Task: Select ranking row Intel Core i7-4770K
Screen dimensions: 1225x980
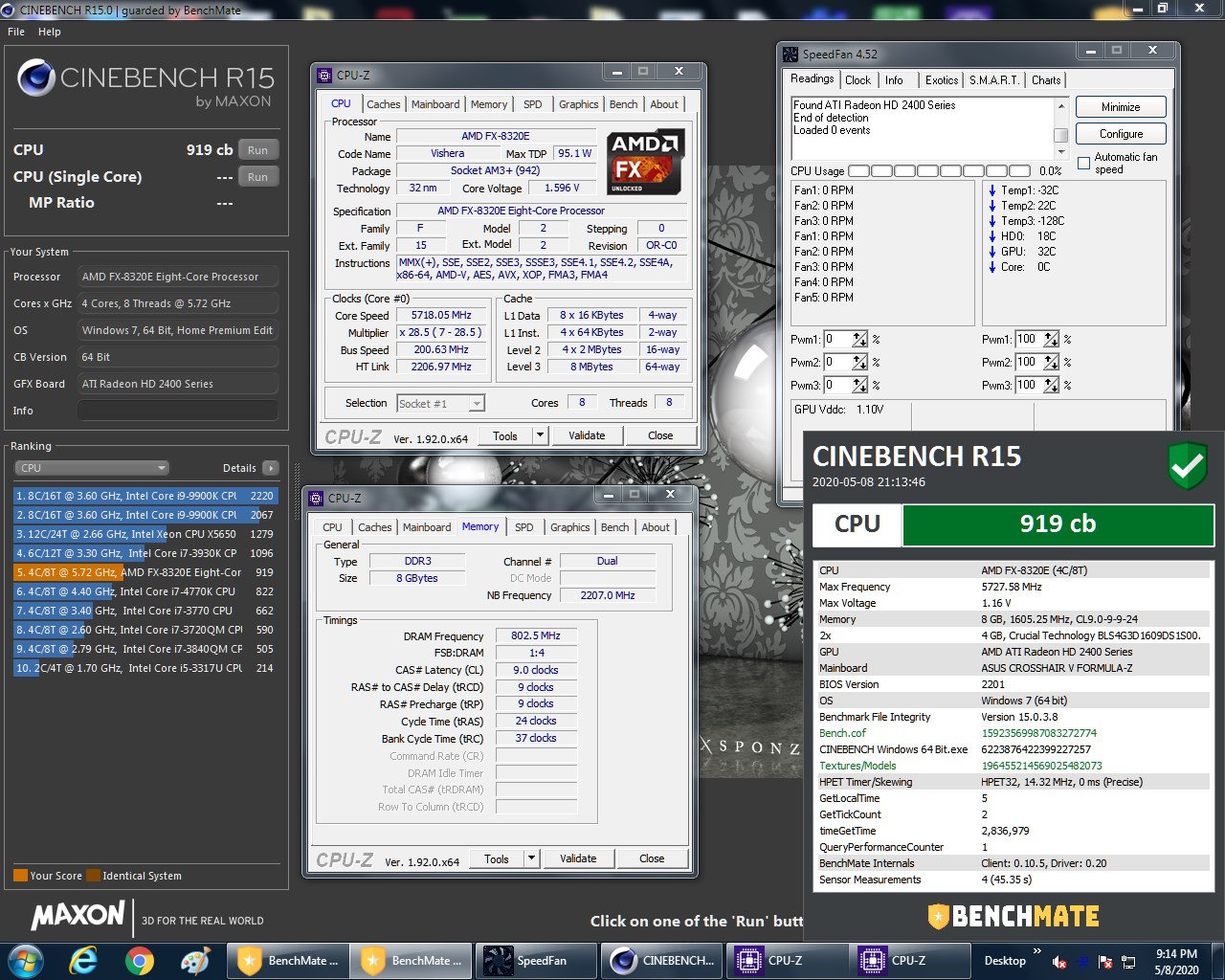Action: point(145,591)
